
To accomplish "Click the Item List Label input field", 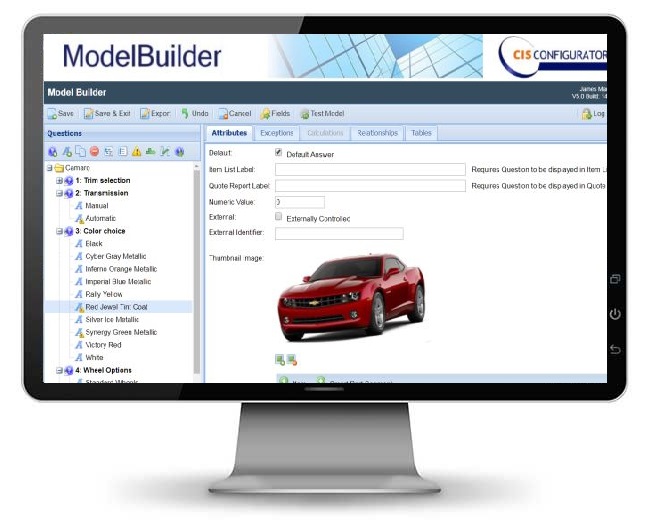I will click(370, 169).
